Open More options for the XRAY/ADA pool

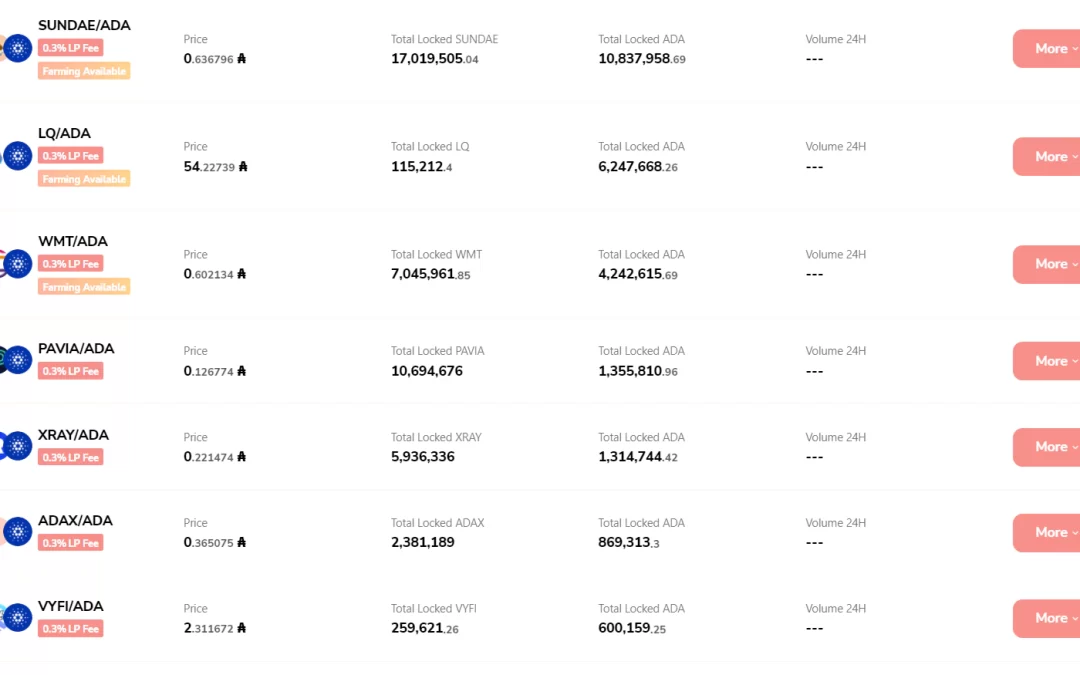point(1046,447)
